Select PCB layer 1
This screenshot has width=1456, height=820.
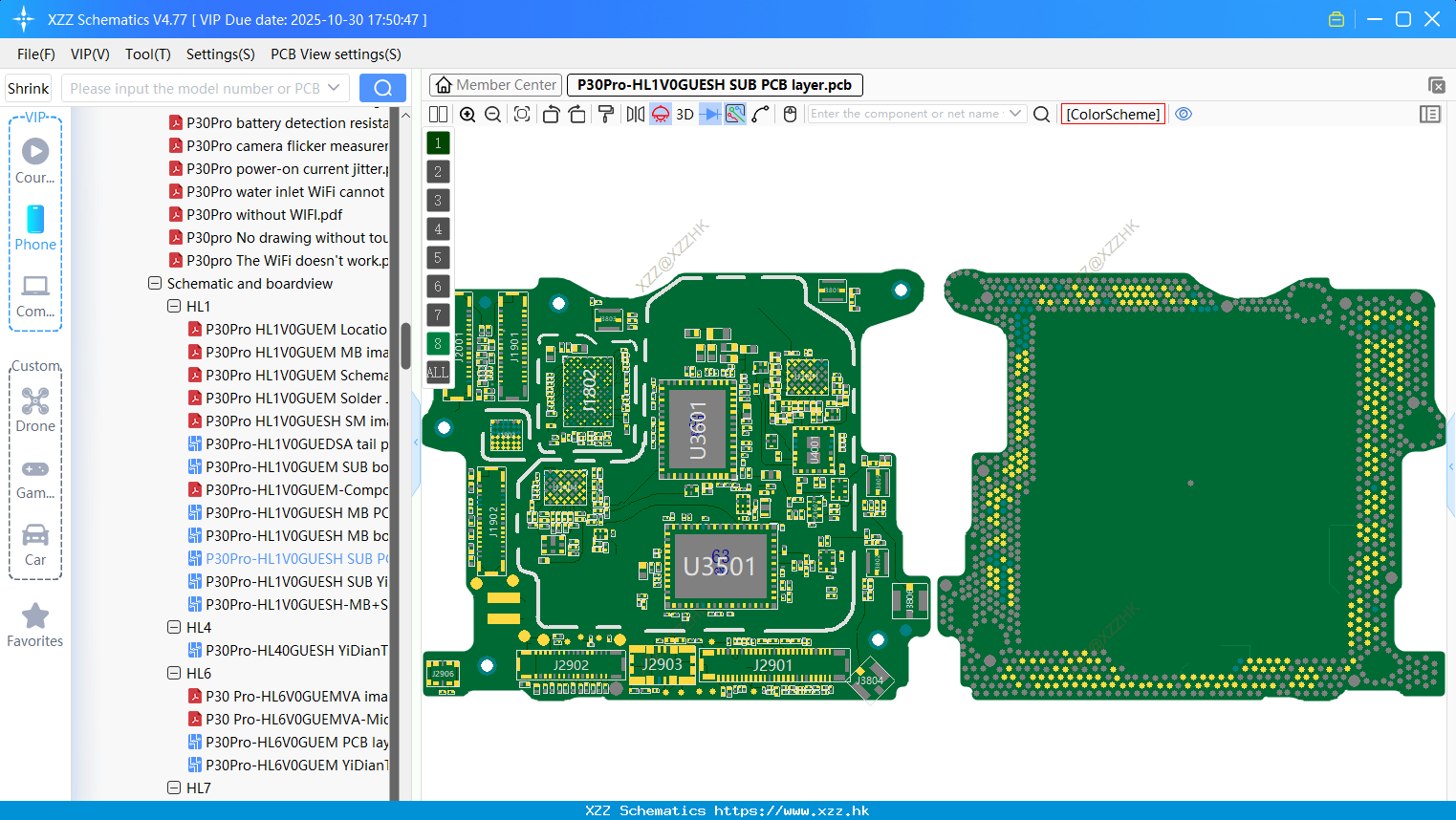click(438, 143)
